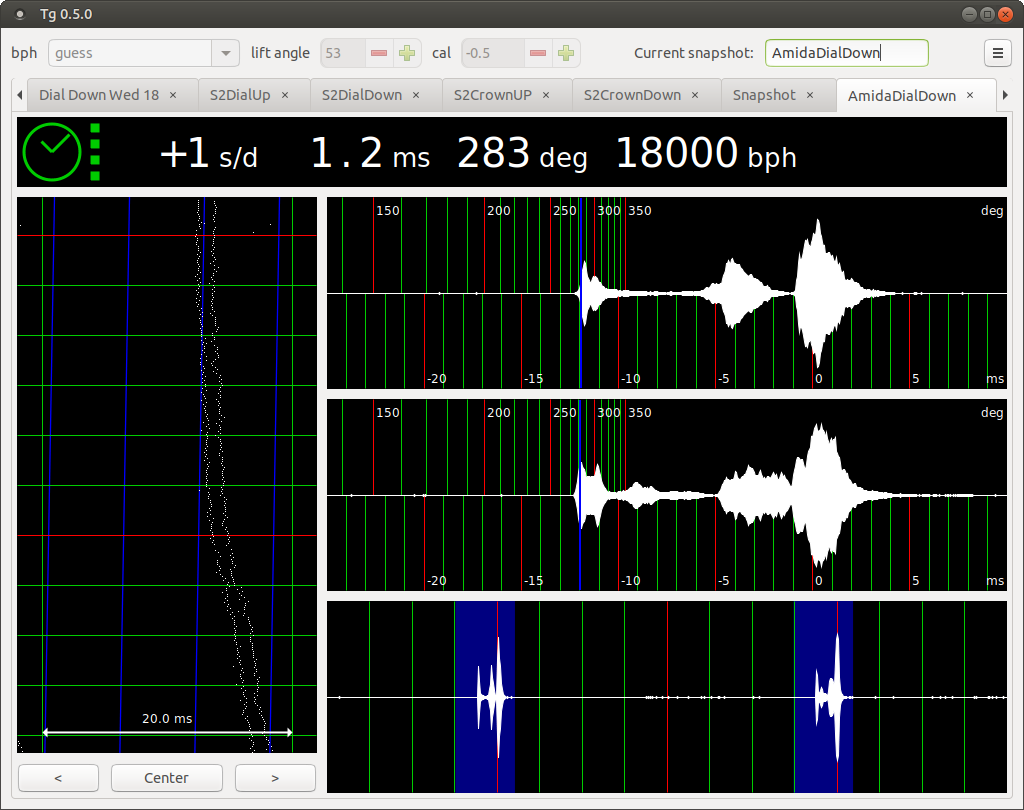Open the hamburger menu button

997,53
